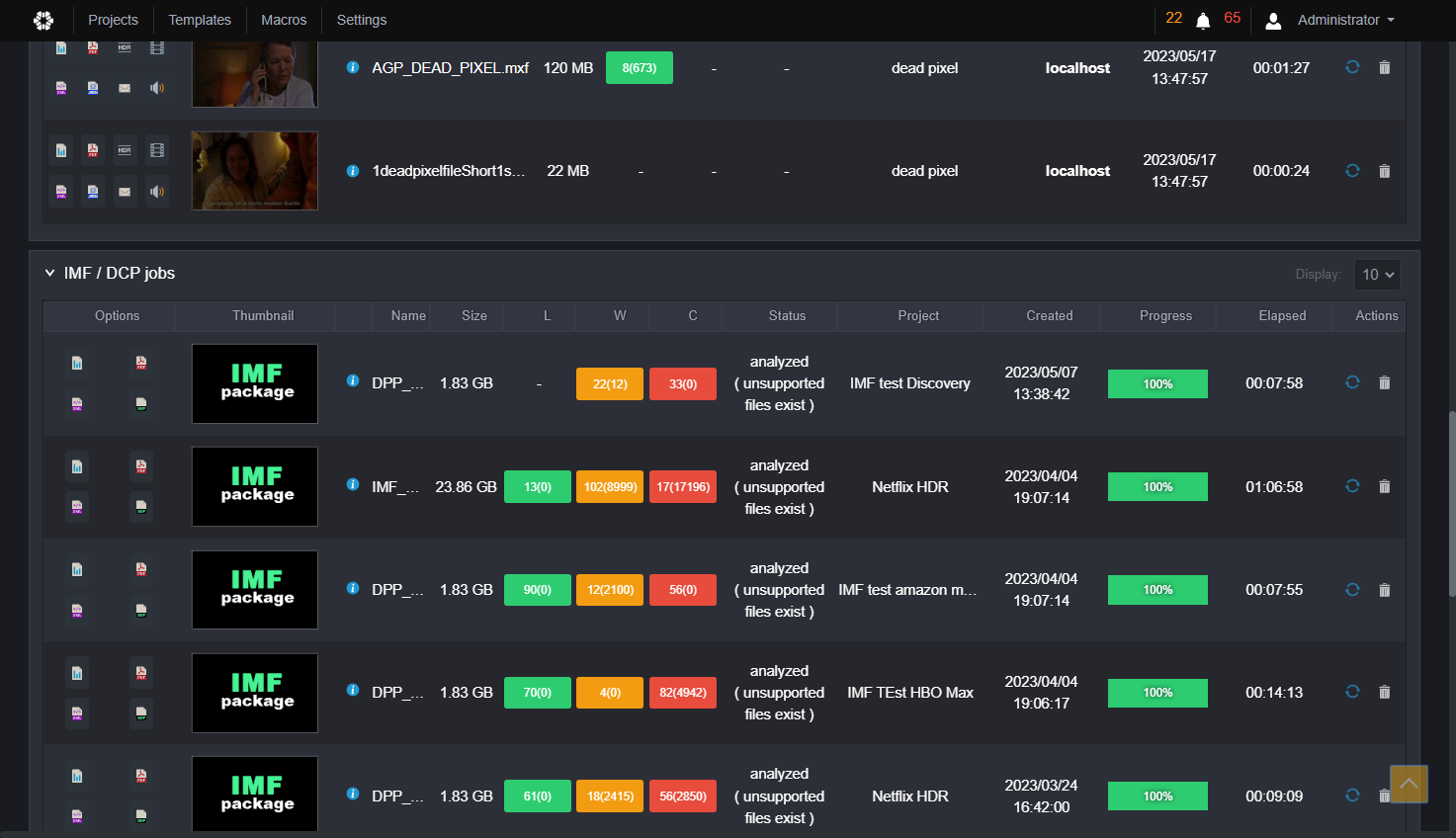Open chart report for IMF test Discovery job
1456x838 pixels.
click(x=77, y=363)
